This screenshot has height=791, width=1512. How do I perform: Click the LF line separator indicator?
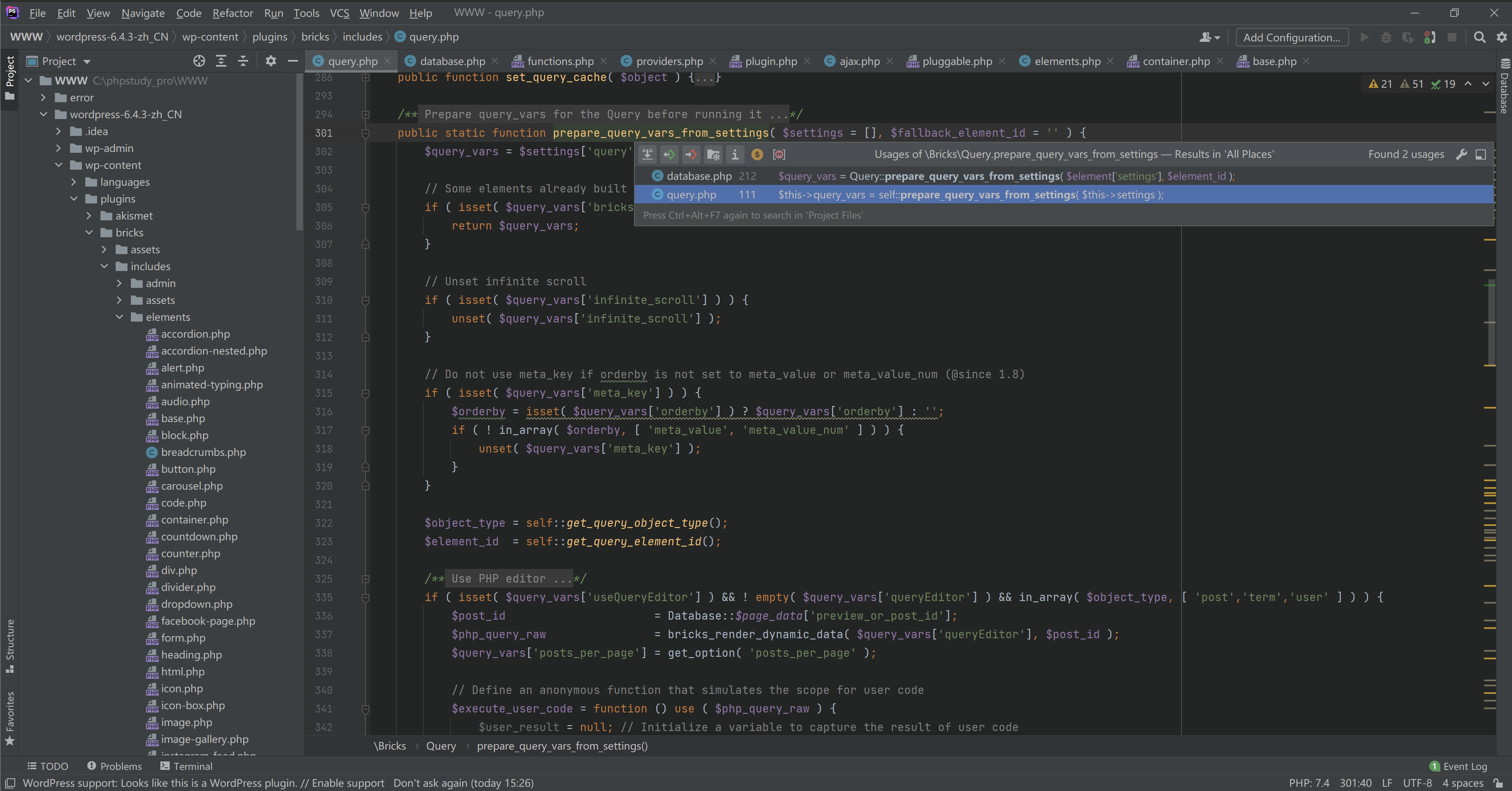(1387, 783)
